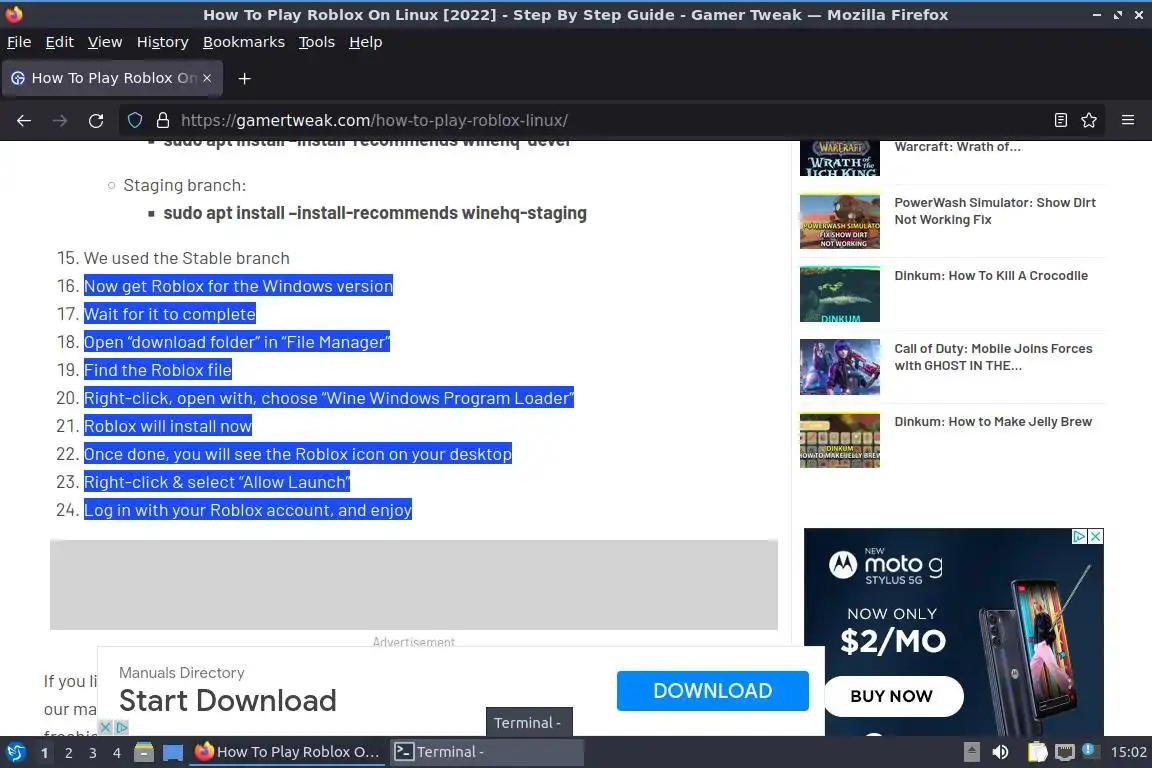
Task: Click the Dinkum crocodile thumbnail
Action: click(840, 294)
